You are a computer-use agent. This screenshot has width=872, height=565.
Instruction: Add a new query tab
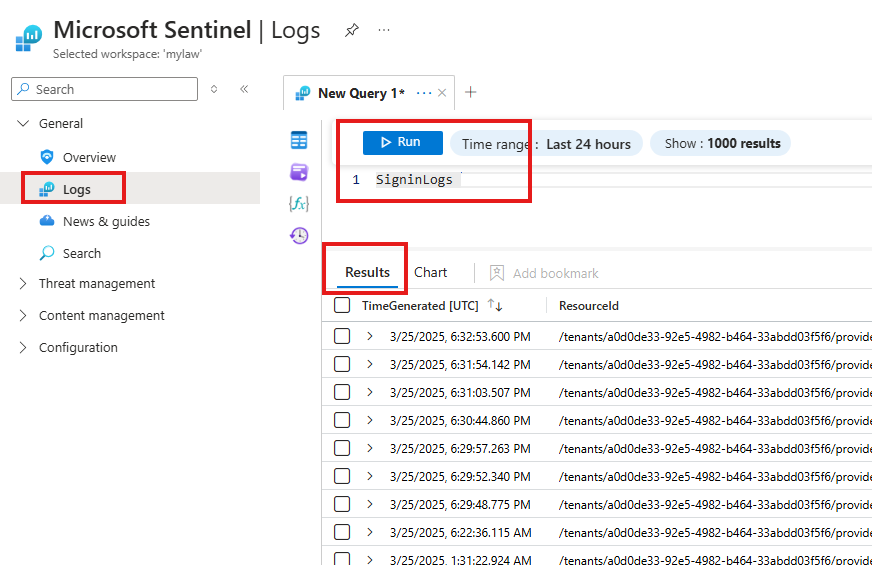tap(470, 92)
